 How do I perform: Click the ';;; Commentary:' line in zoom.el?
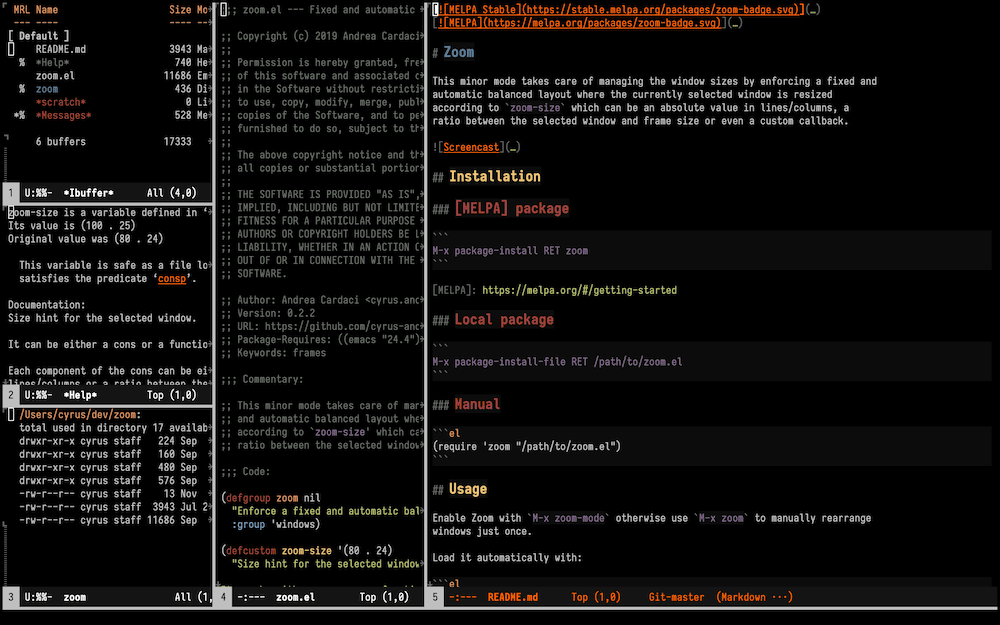(x=263, y=379)
